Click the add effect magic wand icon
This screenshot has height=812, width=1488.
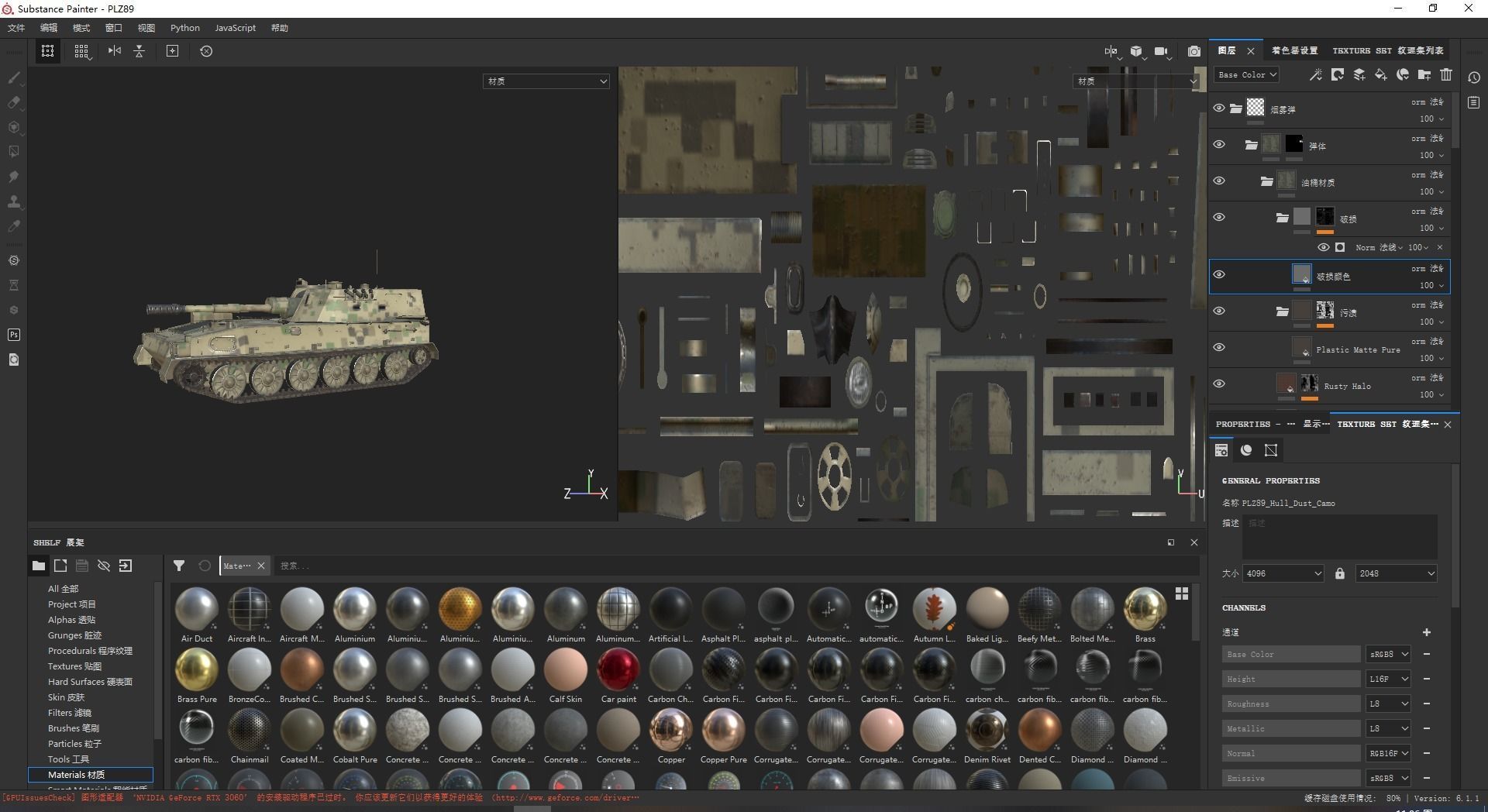1315,74
